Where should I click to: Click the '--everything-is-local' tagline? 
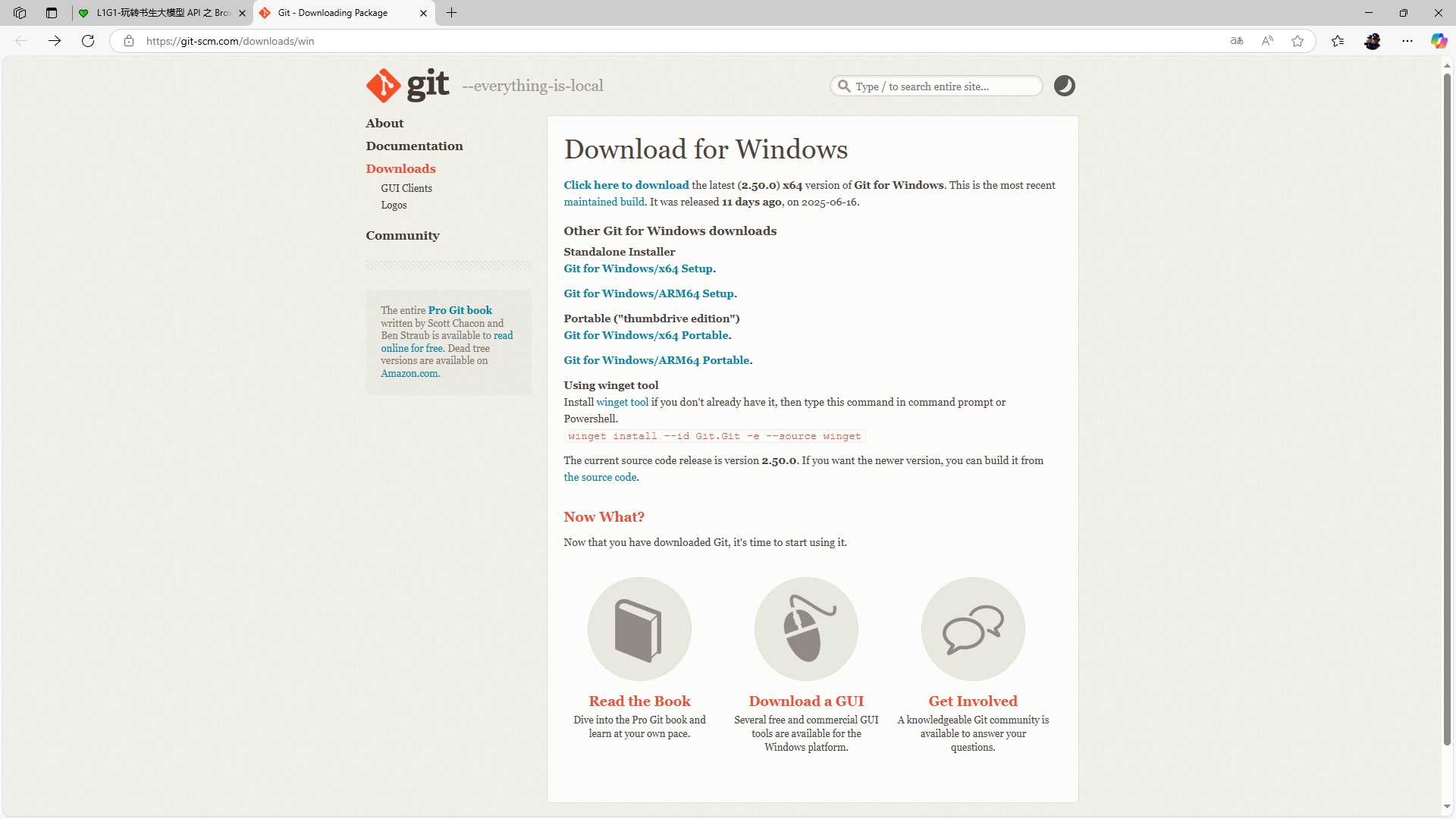(532, 86)
